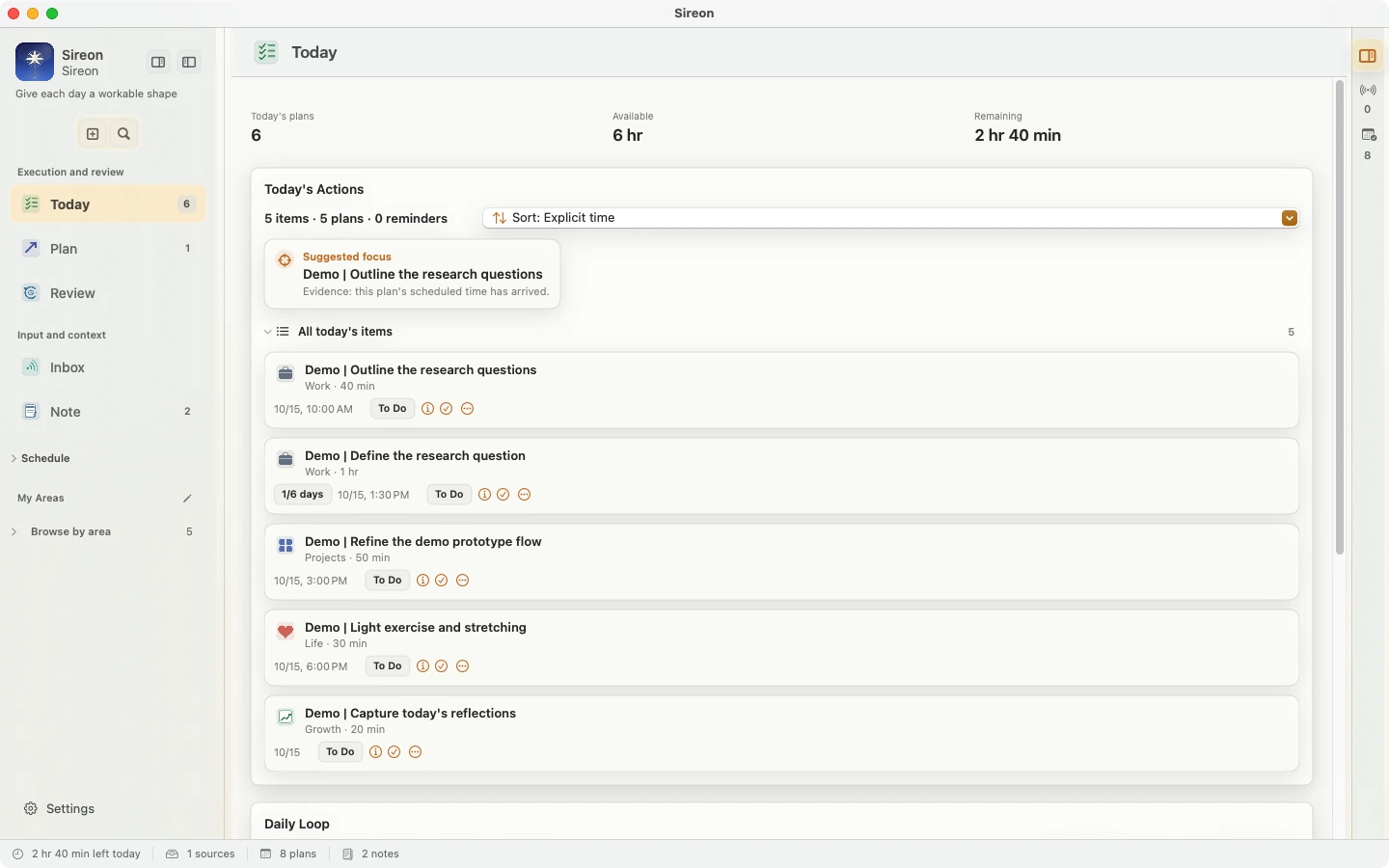
Task: Go to the Review section
Action: click(x=108, y=293)
